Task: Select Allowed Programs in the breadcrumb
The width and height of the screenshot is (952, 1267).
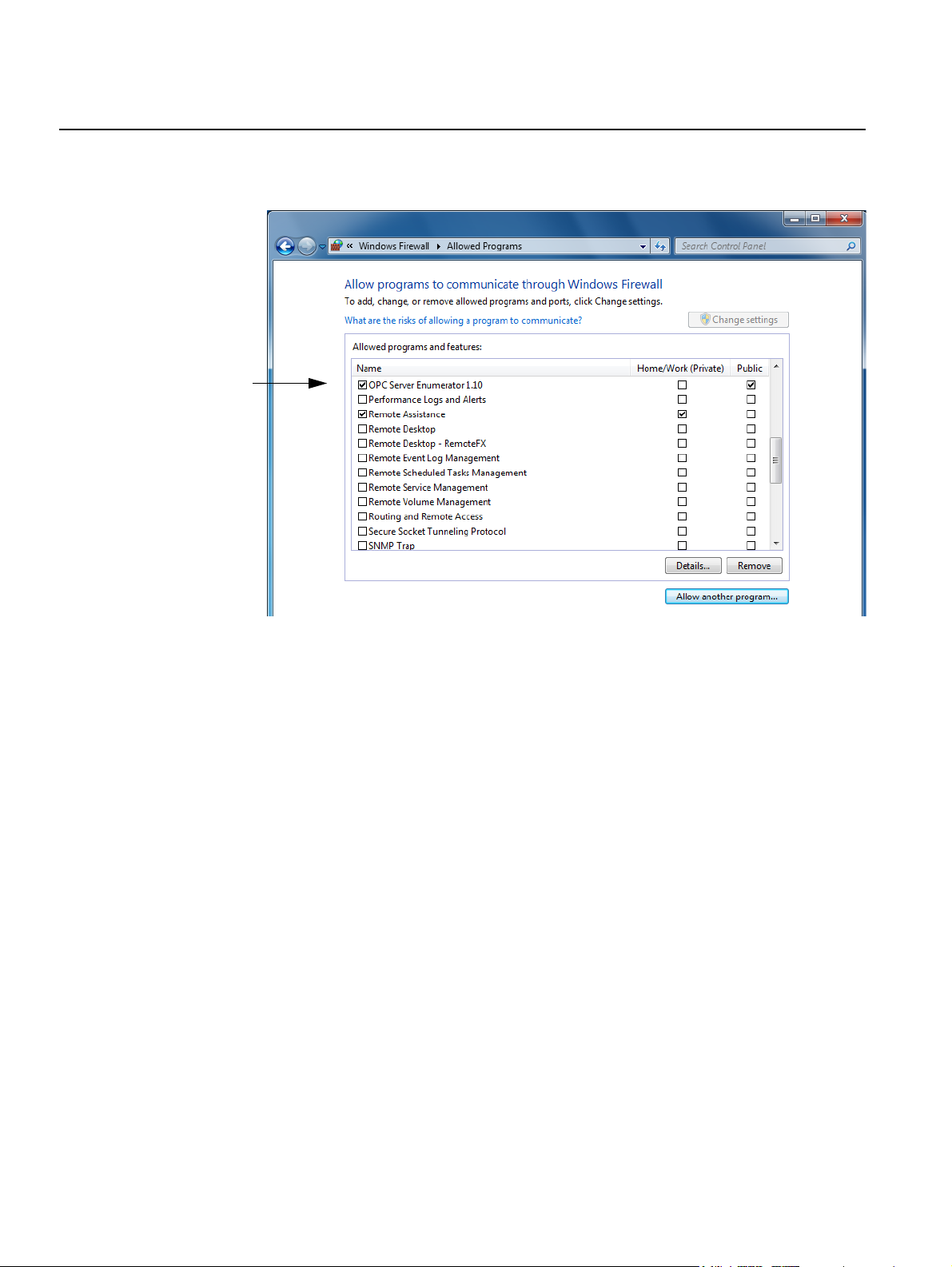Action: coord(484,246)
